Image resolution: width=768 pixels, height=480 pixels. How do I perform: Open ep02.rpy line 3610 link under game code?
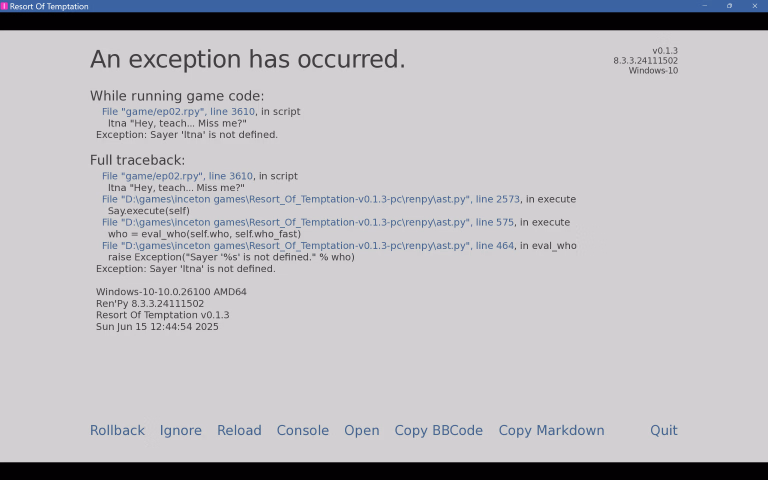pyautogui.click(x=178, y=112)
